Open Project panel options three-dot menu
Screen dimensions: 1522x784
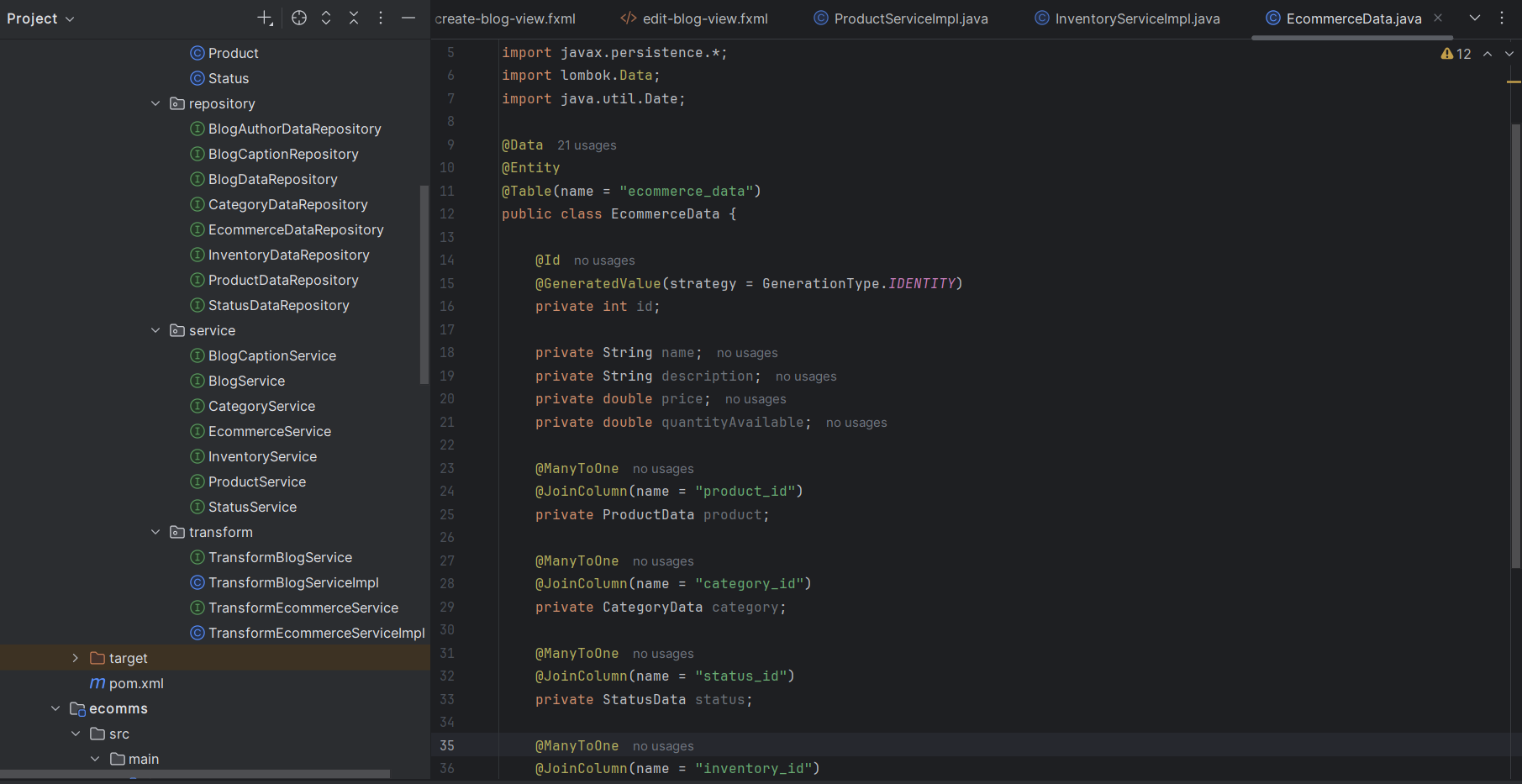coord(381,18)
